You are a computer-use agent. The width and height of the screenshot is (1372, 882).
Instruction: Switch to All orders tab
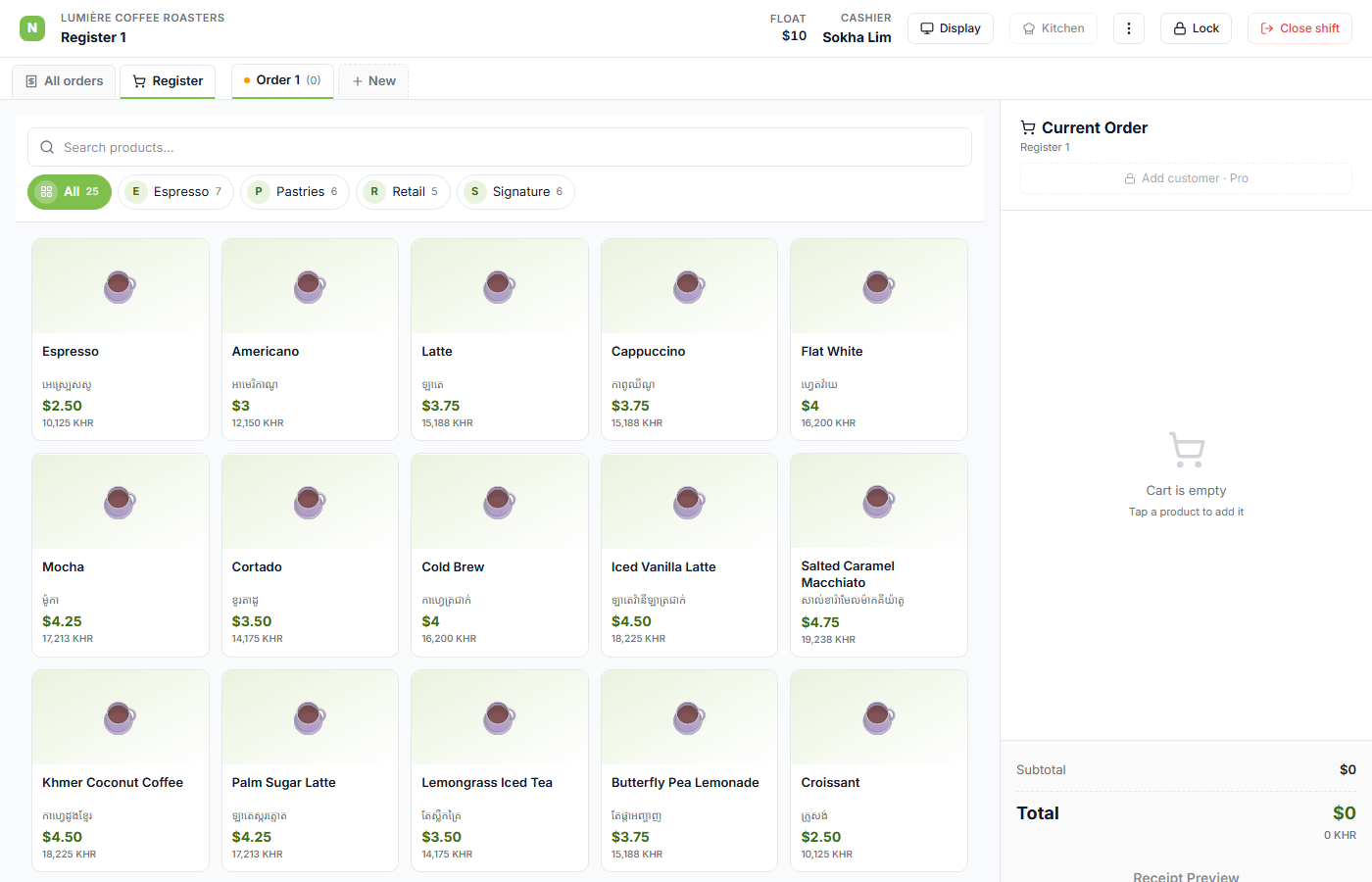click(x=64, y=81)
